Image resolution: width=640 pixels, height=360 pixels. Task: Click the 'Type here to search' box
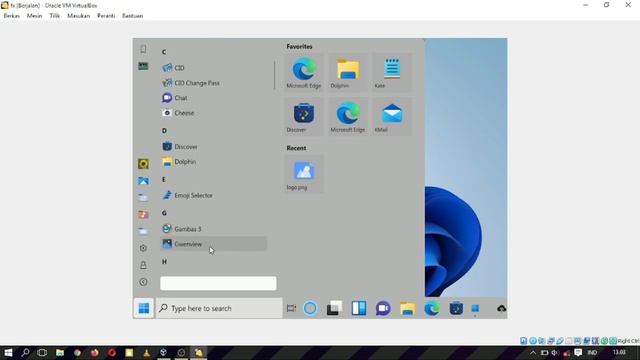coord(219,308)
